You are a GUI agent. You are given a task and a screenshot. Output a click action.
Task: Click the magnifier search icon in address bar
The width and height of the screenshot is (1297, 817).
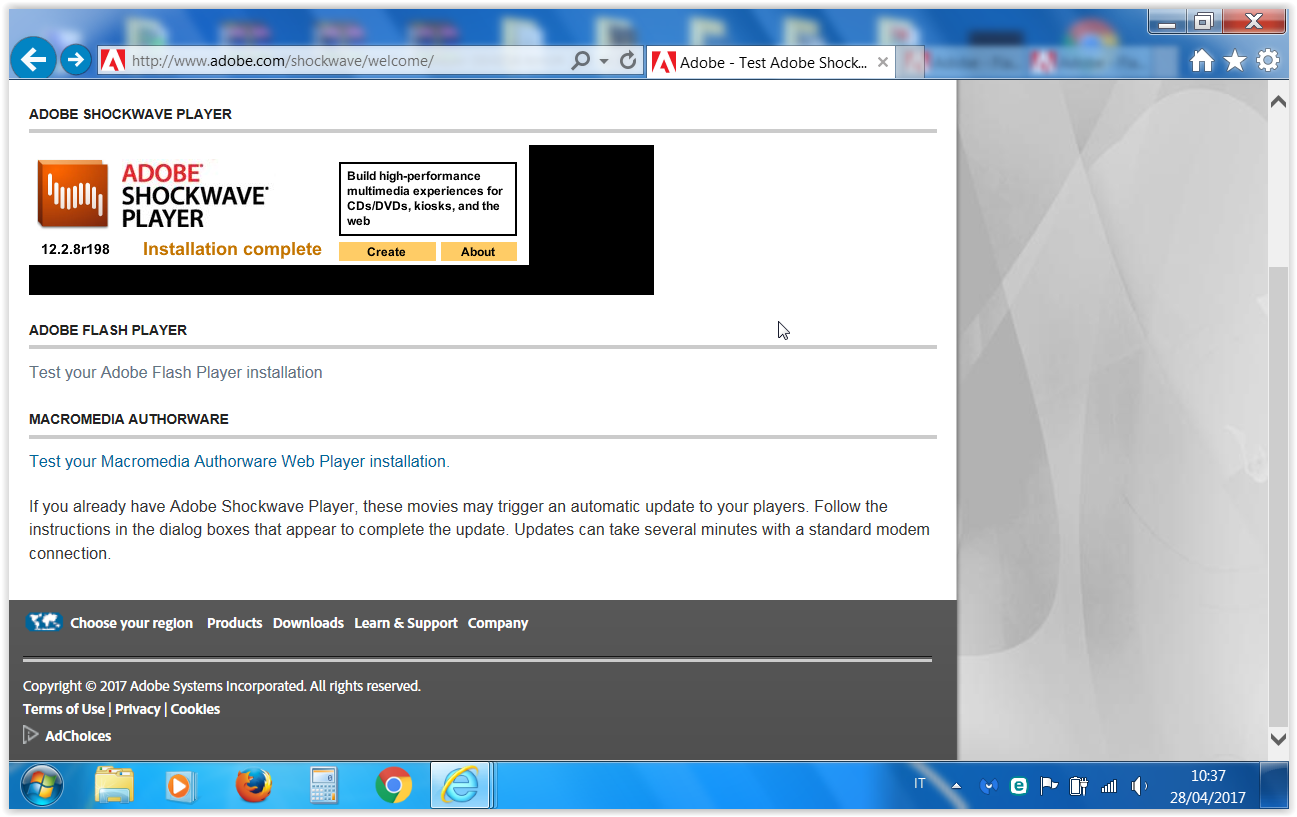(x=580, y=61)
